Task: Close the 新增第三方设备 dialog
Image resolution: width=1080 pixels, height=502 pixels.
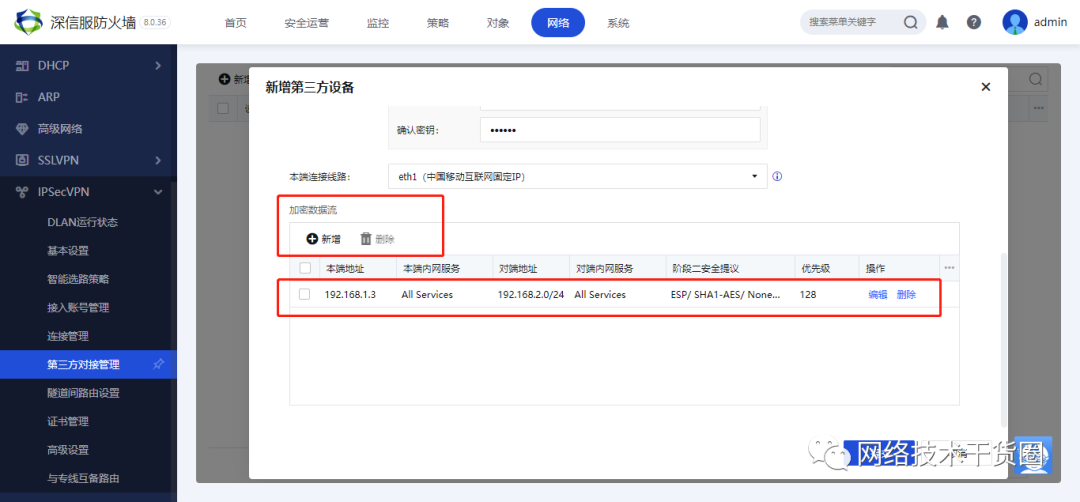Action: (x=986, y=87)
